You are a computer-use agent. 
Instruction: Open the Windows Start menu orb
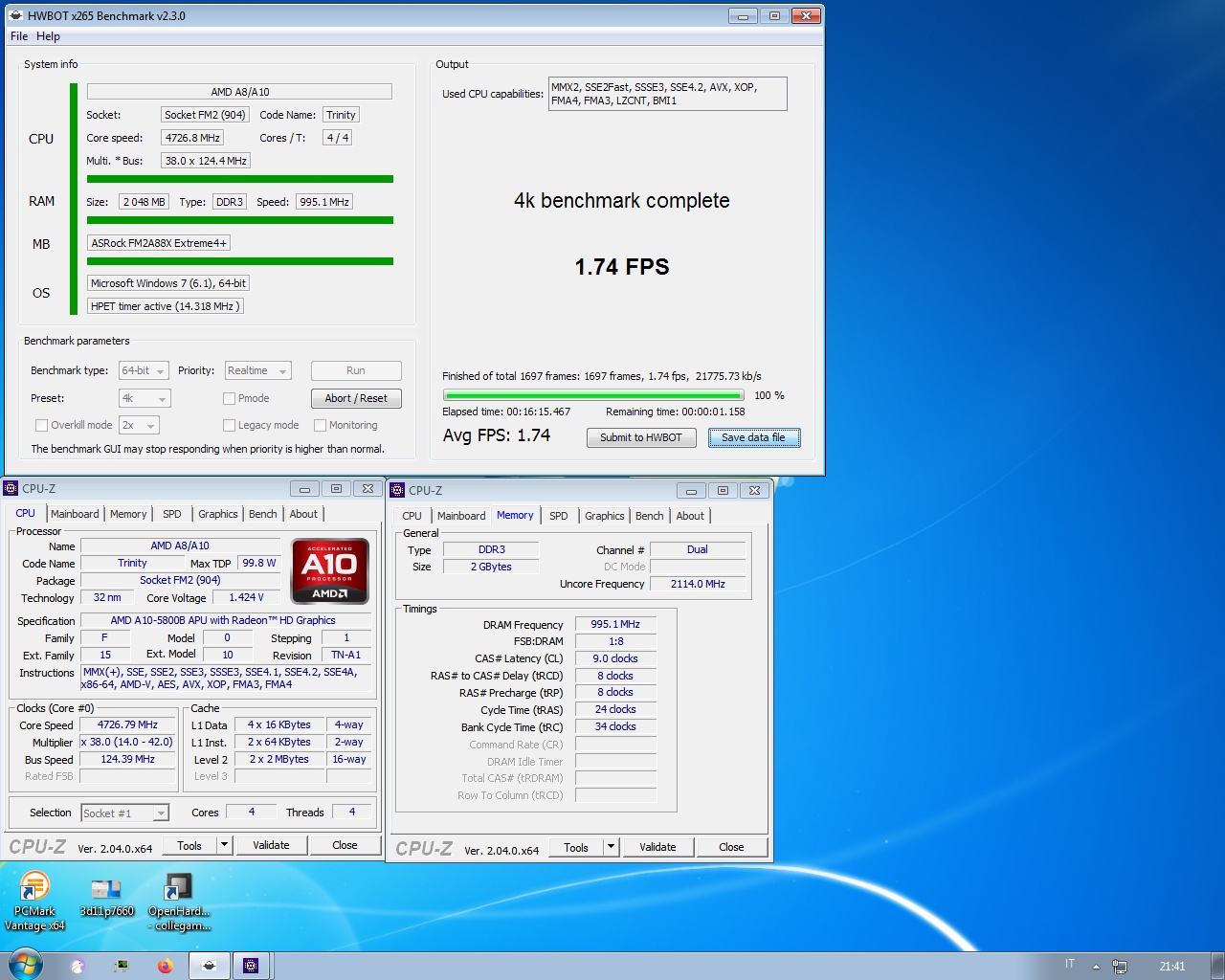pyautogui.click(x=26, y=965)
